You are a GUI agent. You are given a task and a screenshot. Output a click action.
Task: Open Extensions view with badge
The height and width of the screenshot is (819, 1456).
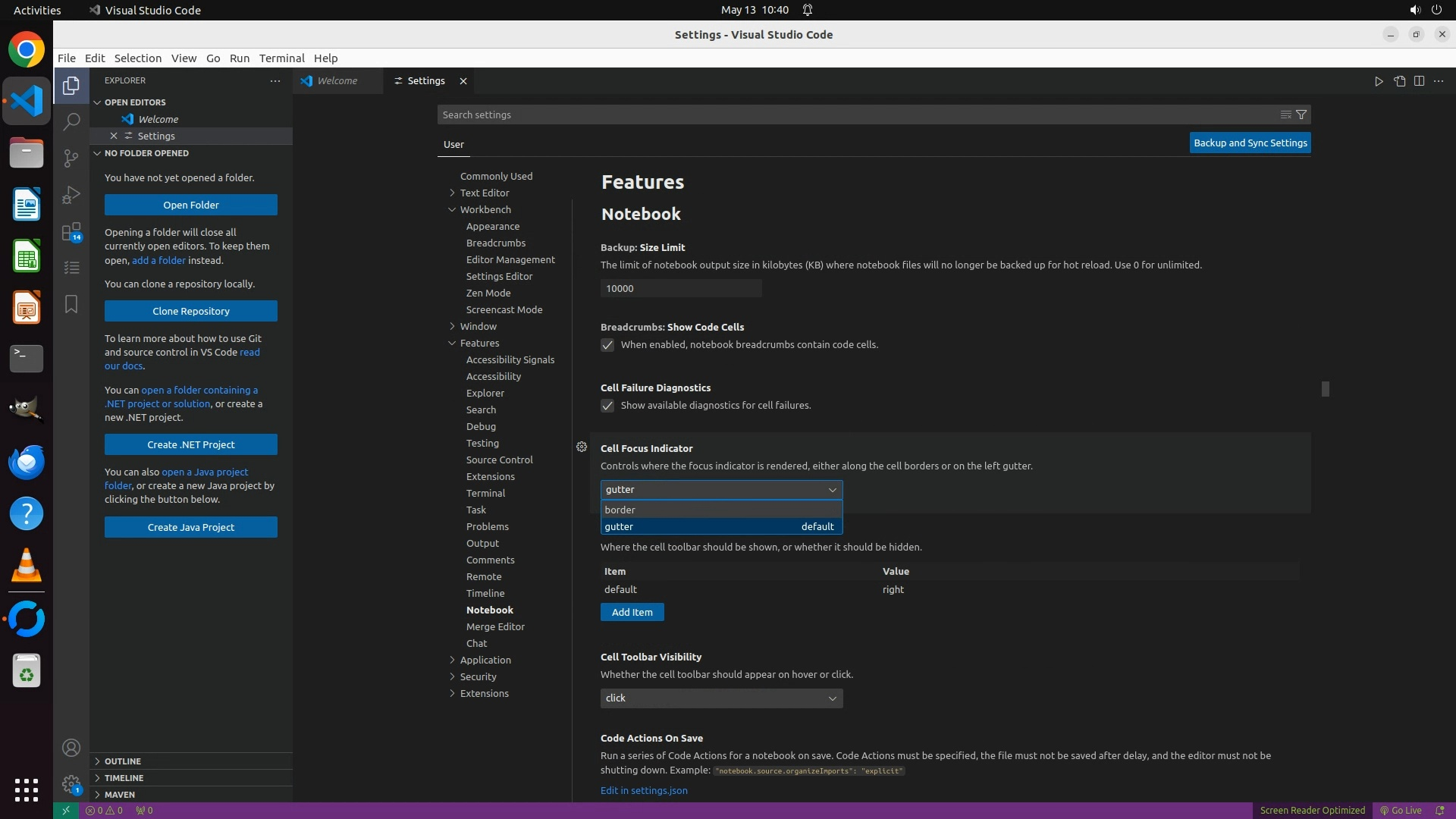coord(71,232)
